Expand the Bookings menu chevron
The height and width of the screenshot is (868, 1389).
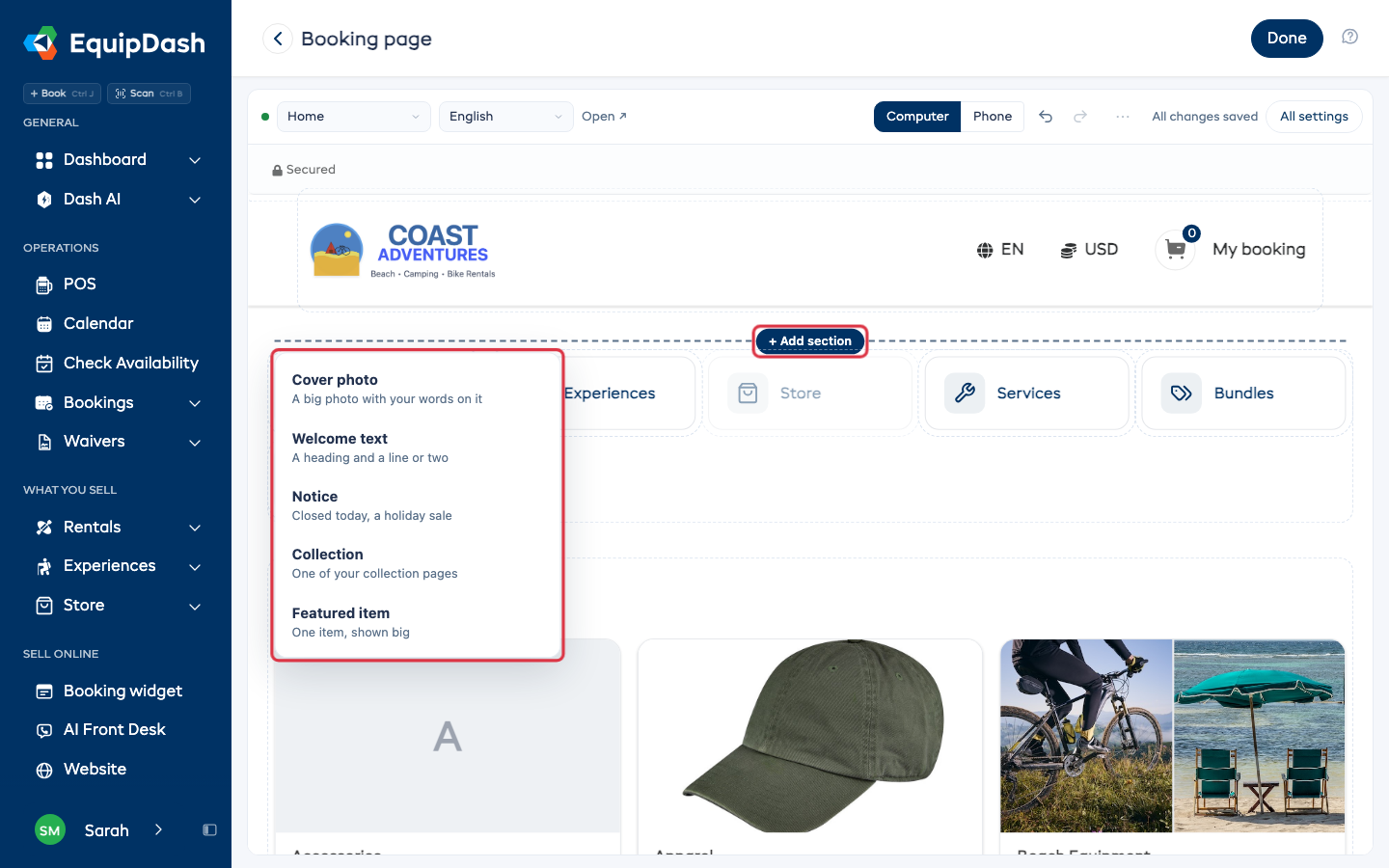coord(195,403)
